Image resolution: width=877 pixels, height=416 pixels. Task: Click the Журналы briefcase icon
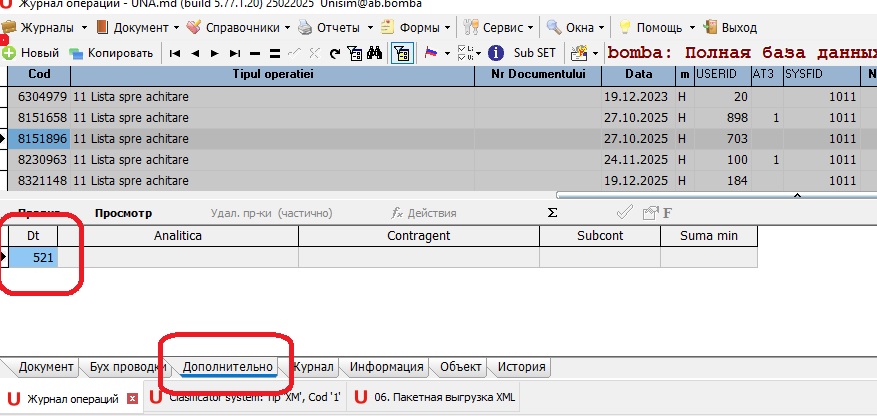[8, 27]
